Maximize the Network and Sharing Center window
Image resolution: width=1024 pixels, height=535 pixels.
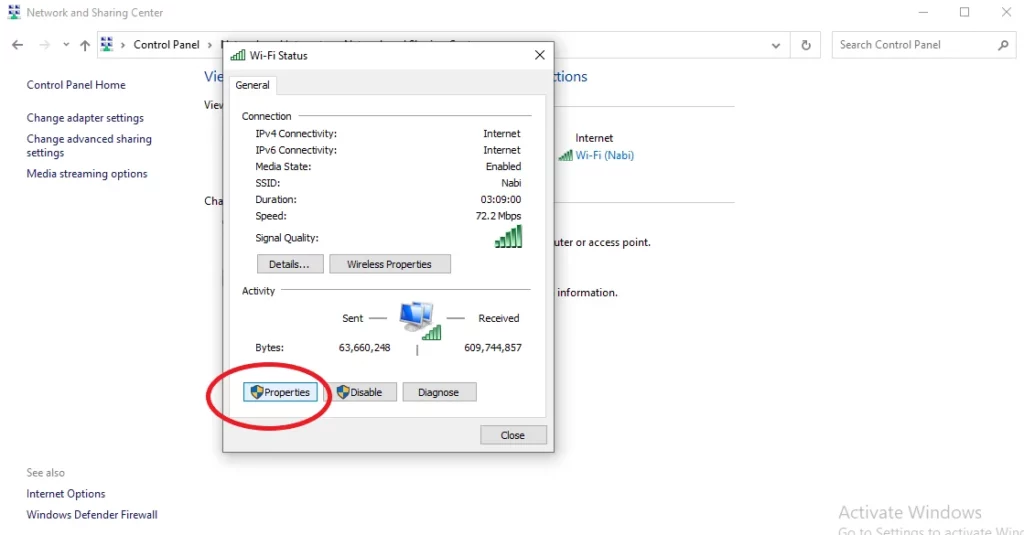965,12
